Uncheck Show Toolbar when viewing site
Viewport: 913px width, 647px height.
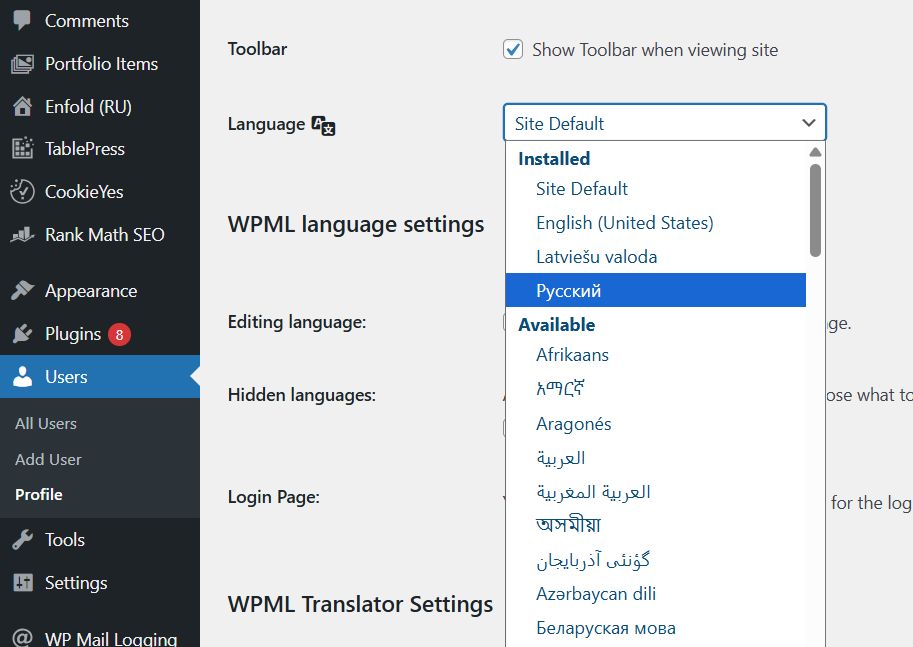coord(513,48)
